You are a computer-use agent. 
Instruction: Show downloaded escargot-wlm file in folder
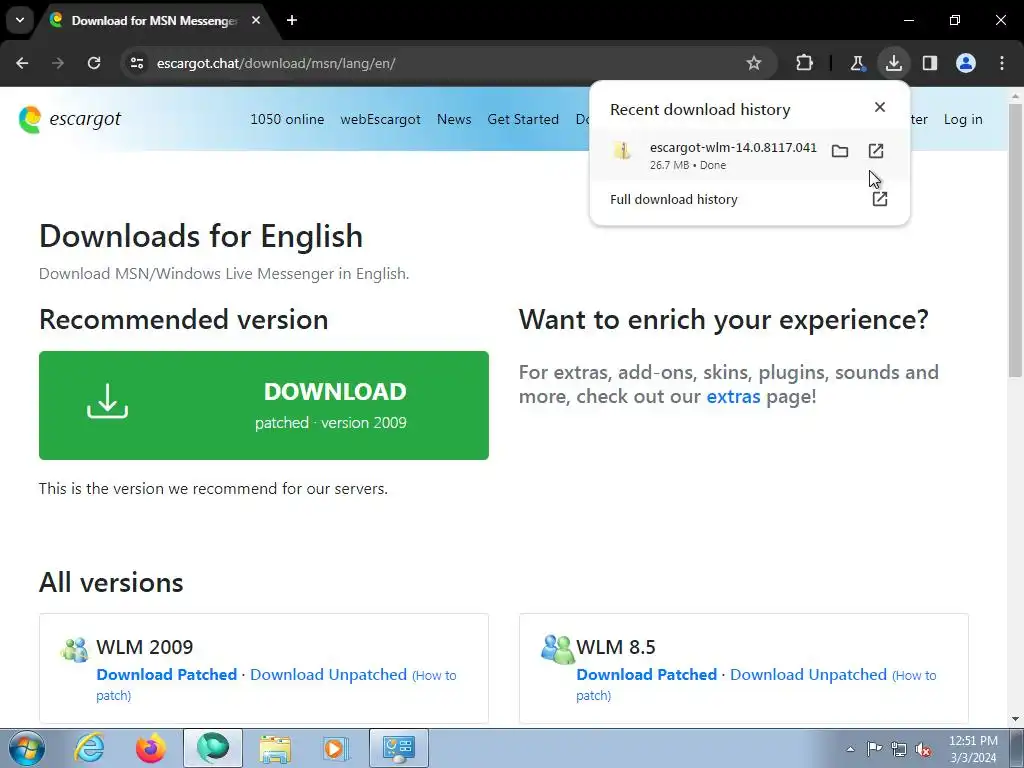840,152
